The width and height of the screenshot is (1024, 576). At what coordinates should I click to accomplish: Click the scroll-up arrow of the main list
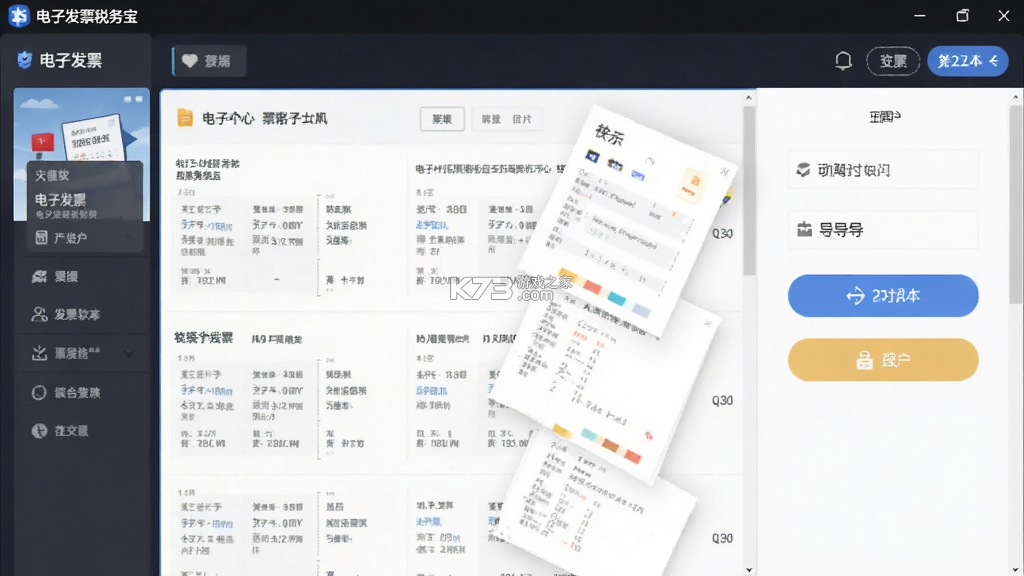(749, 98)
